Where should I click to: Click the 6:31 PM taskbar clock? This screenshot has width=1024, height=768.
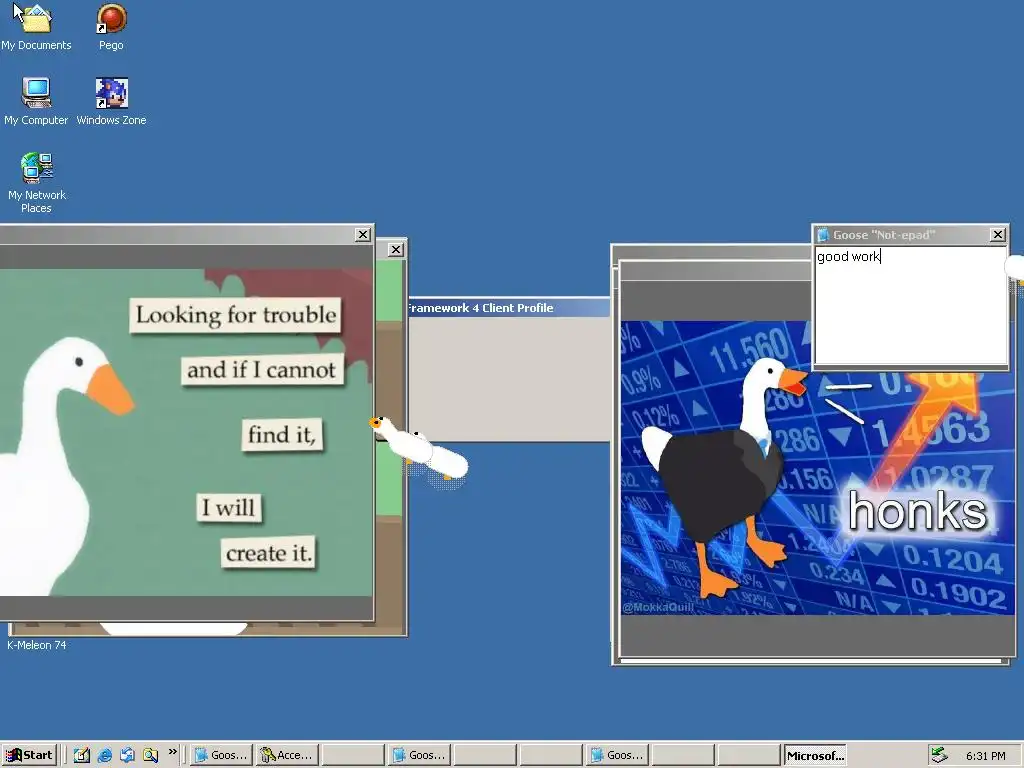985,756
